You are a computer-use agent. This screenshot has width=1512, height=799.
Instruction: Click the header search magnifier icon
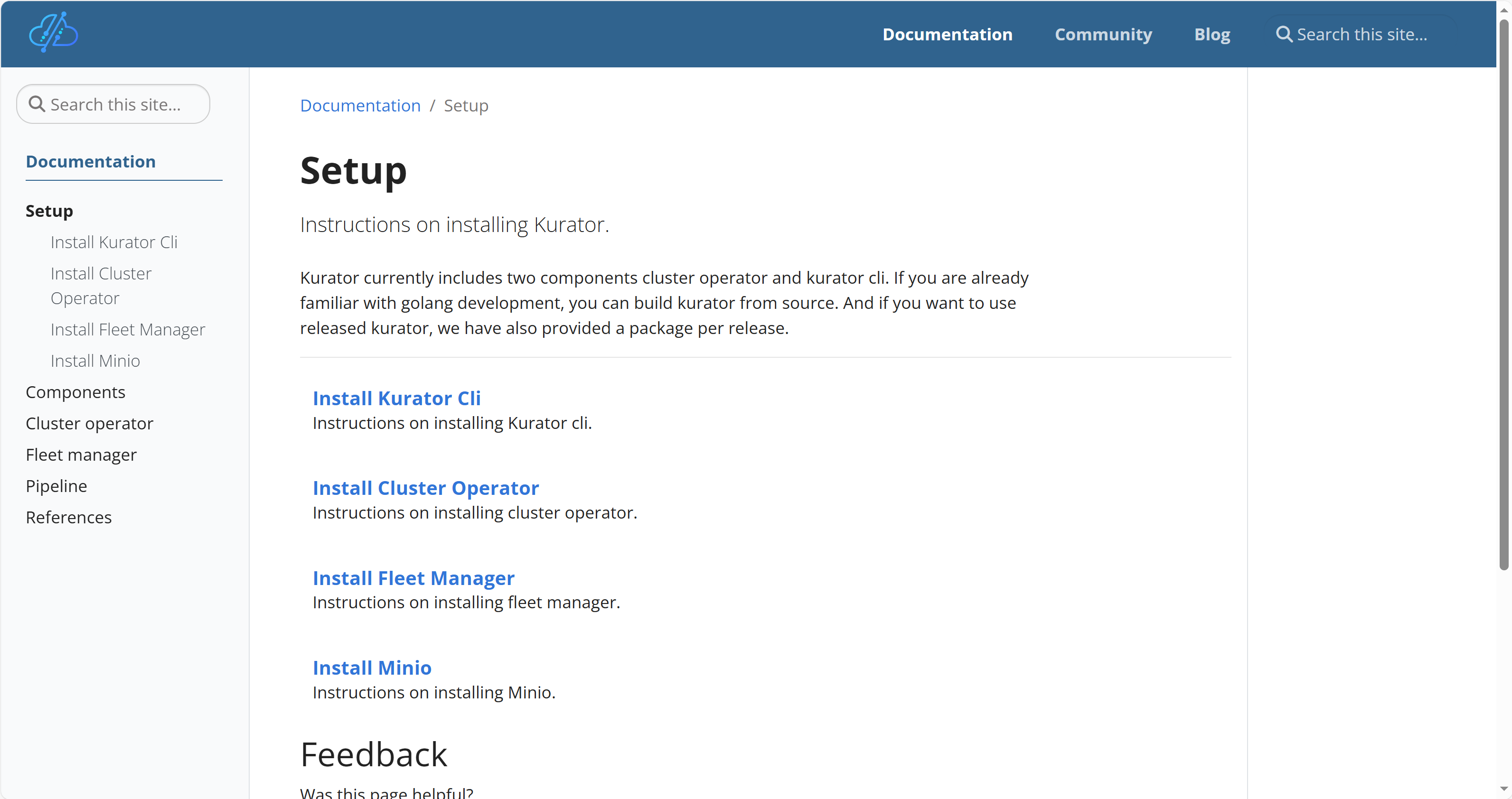point(1284,34)
